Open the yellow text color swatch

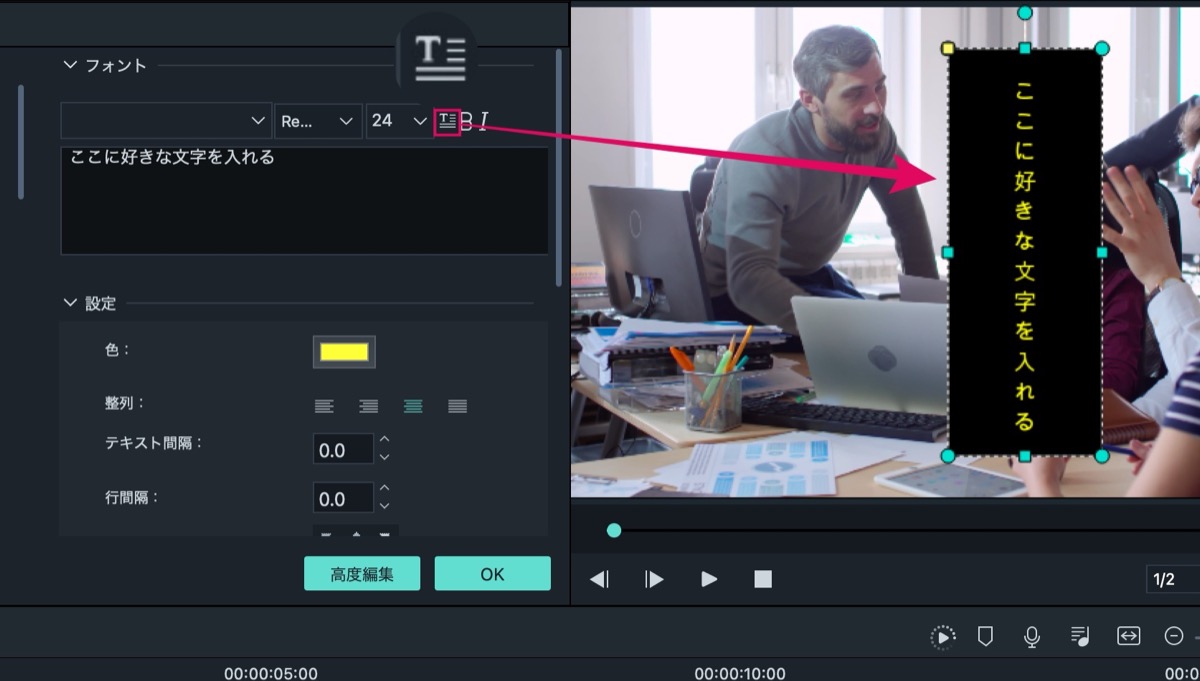click(344, 352)
